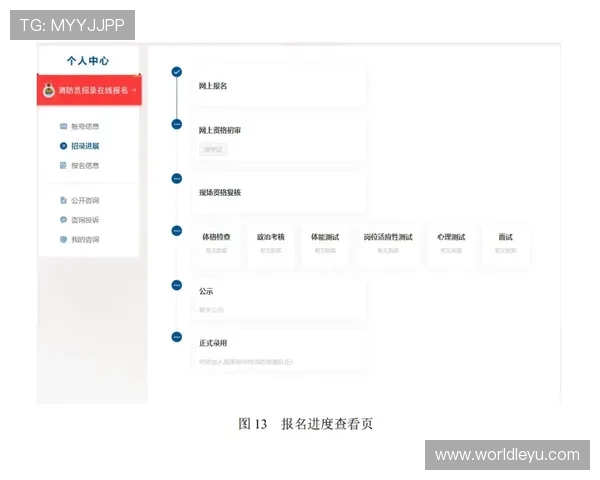The height and width of the screenshot is (480, 600).
Task: Click the chat bubble icon beside 咨询投诉
Action: tap(64, 220)
